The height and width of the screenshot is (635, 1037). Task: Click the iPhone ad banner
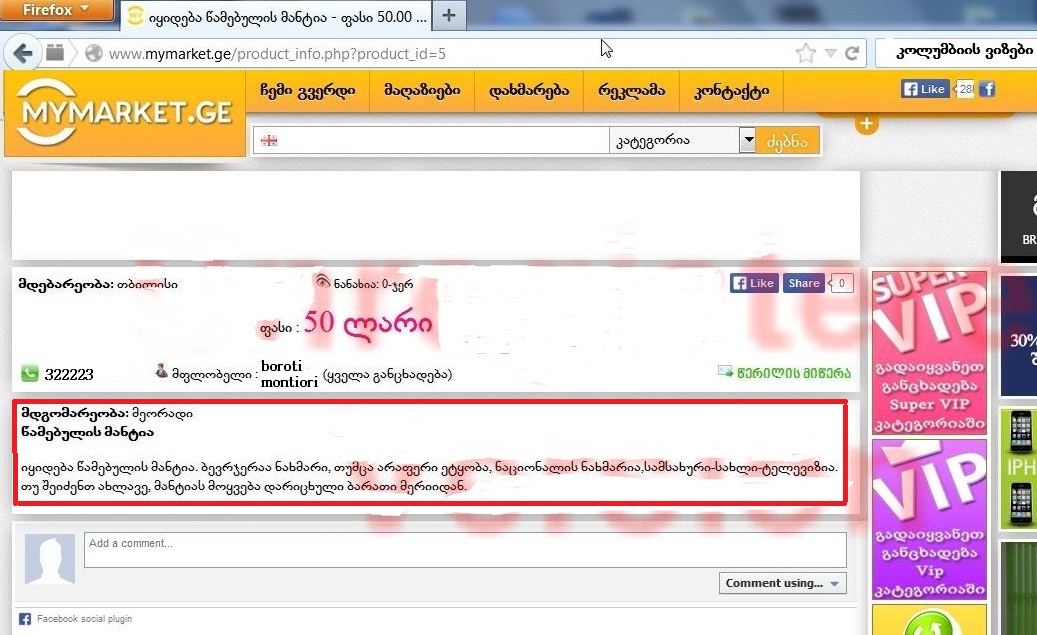click(1018, 468)
